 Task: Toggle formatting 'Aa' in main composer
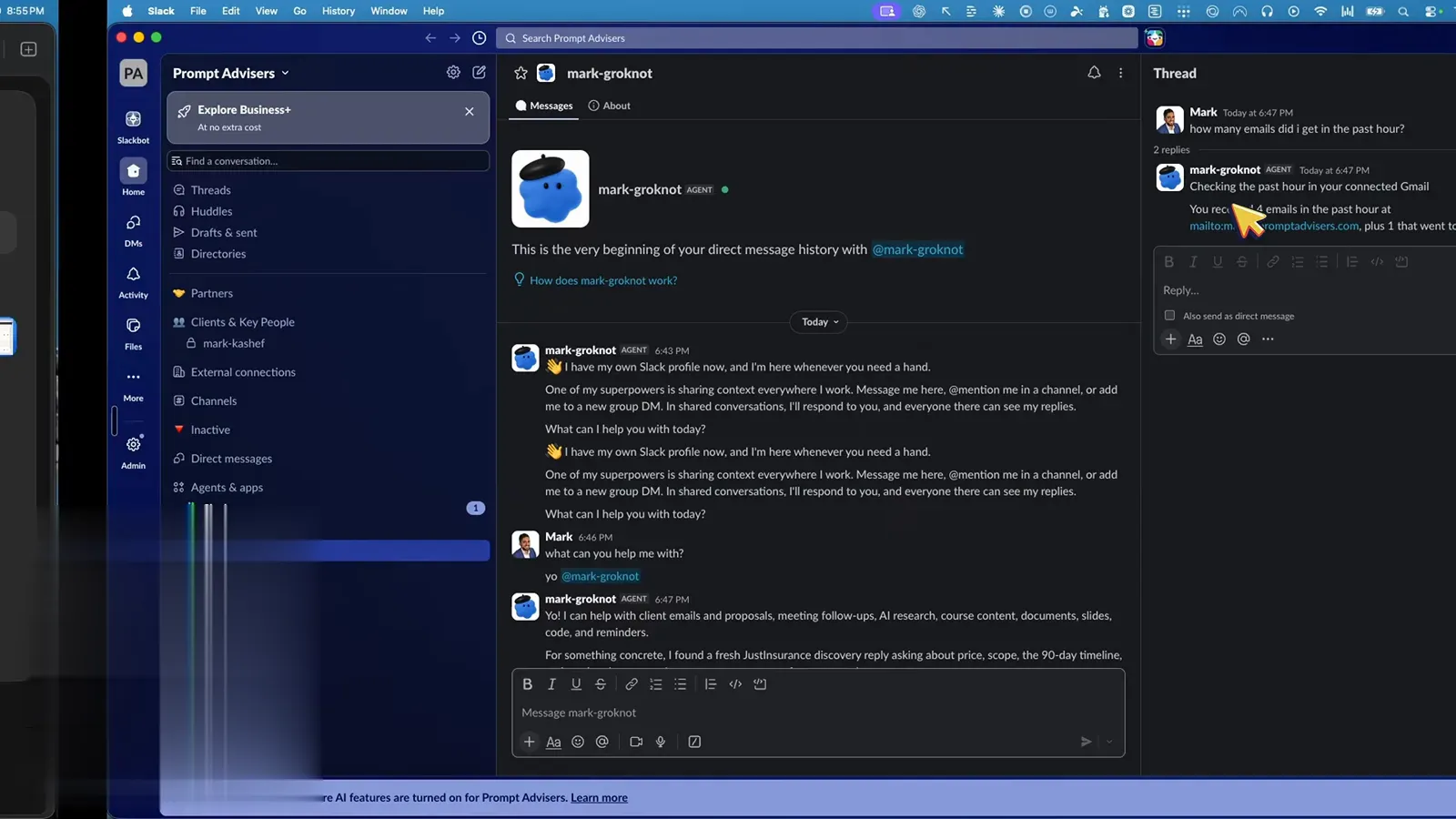[x=553, y=742]
